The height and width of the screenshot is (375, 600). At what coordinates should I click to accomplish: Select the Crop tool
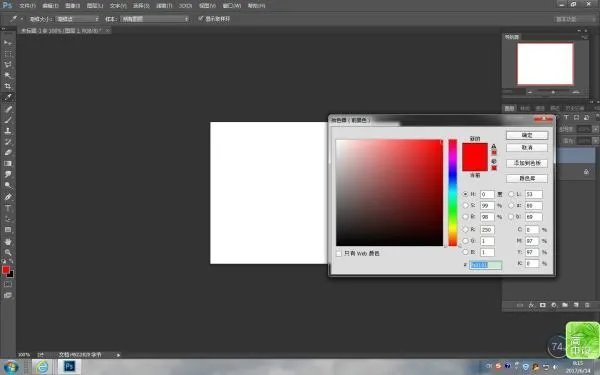coord(8,86)
